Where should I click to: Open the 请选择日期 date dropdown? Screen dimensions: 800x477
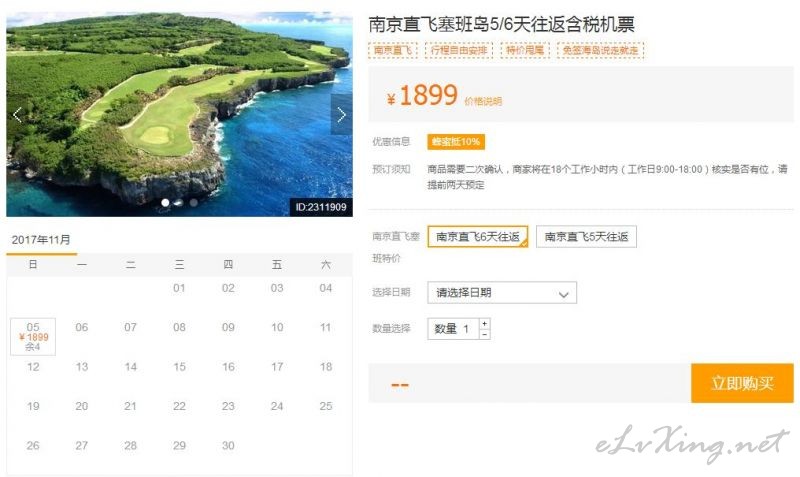pos(502,293)
